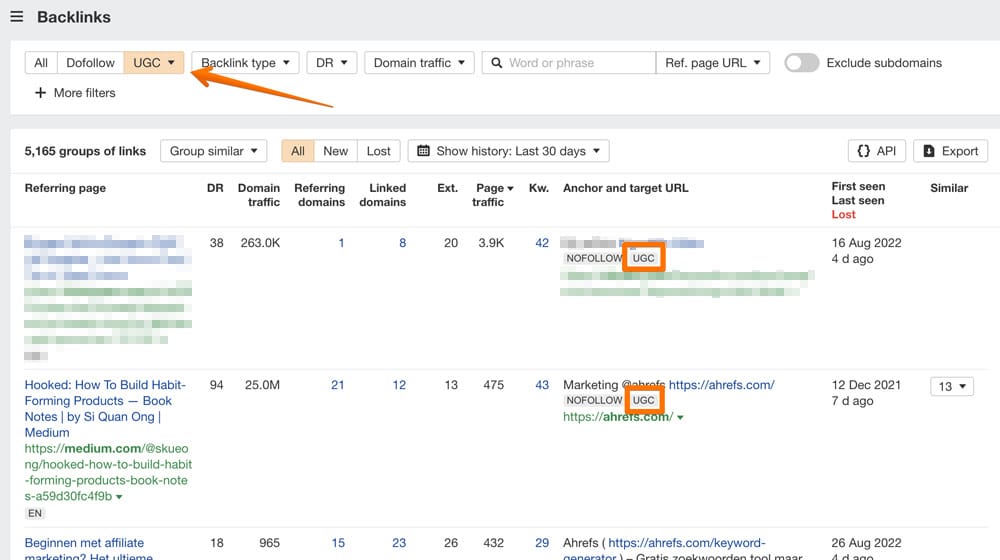Screen dimensions: 1000x560
Task: Click referring domains value 15
Action: click(338, 543)
